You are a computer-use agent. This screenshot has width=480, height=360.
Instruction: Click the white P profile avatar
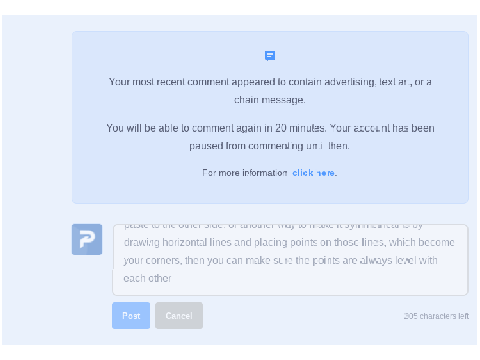[x=87, y=239]
